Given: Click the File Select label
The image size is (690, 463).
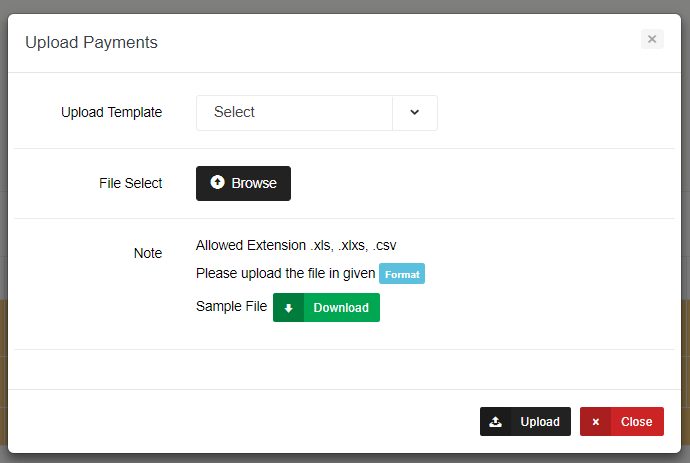Looking at the screenshot, I should click(130, 184).
